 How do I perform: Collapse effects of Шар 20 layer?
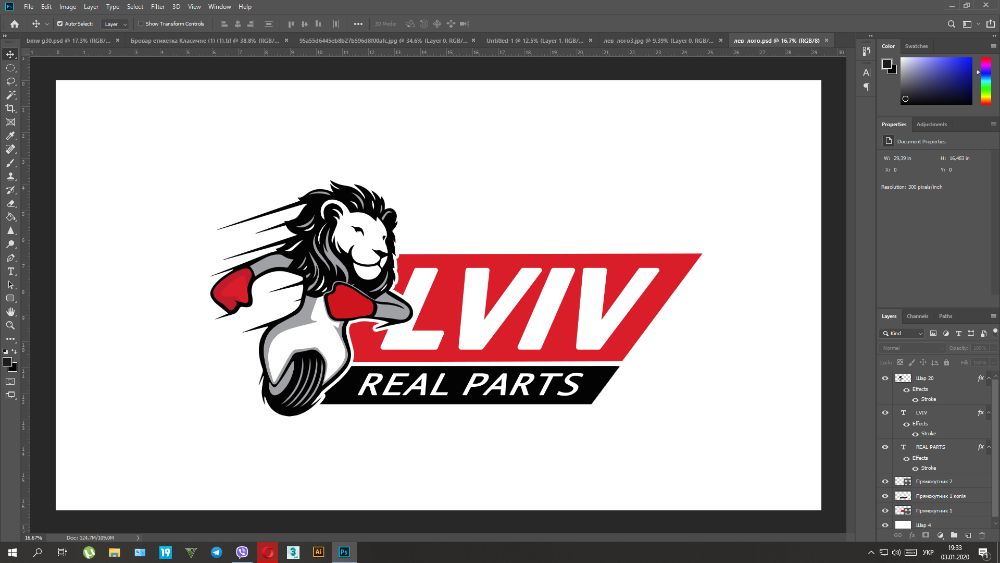pos(989,378)
